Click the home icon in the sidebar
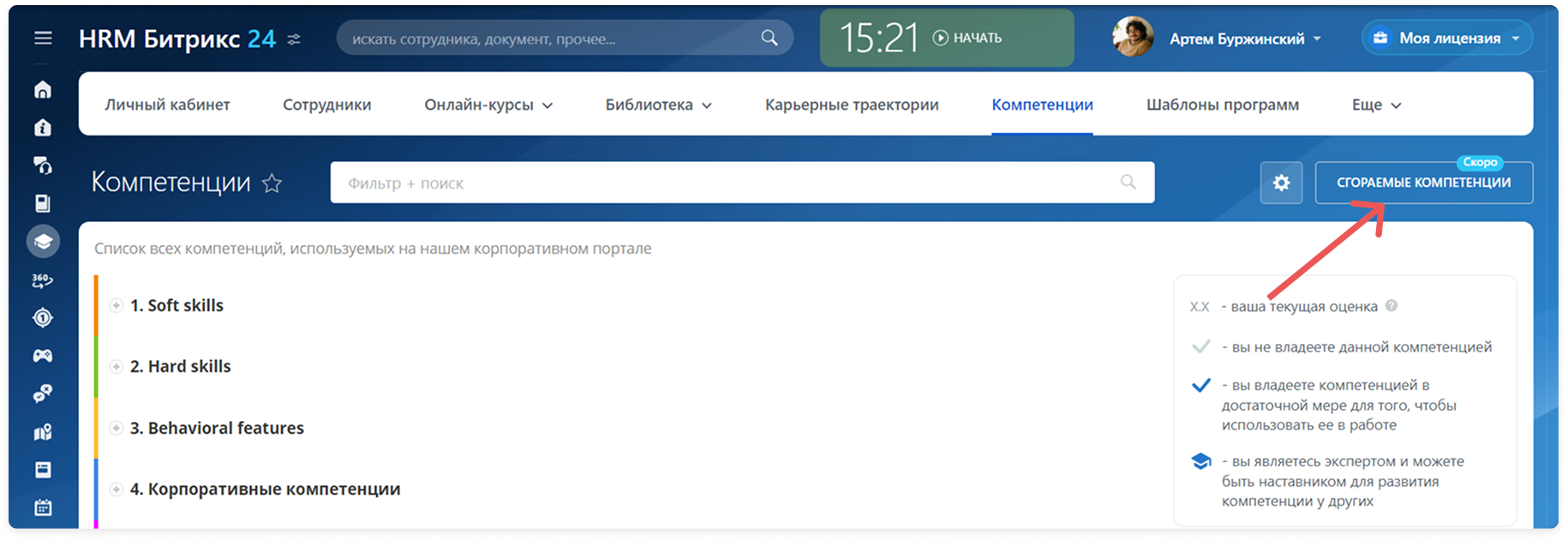The width and height of the screenshot is (1568, 541). (43, 90)
